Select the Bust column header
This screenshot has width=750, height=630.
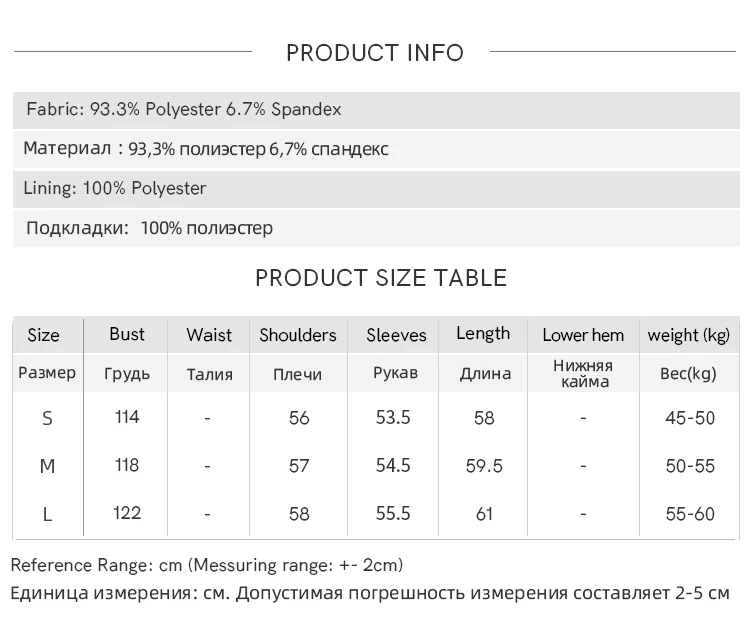point(126,334)
